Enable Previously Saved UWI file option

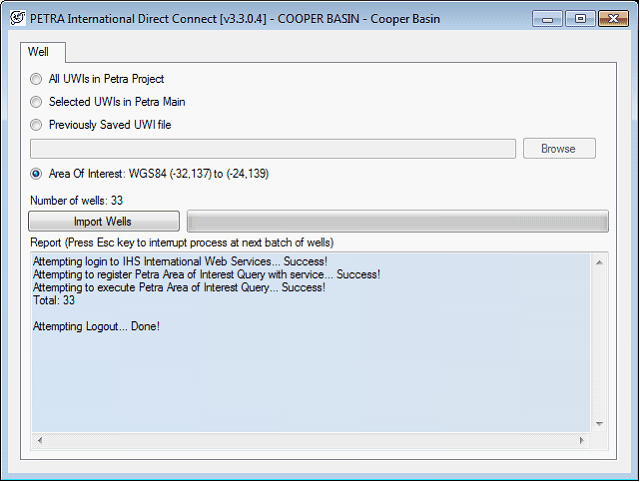37,125
